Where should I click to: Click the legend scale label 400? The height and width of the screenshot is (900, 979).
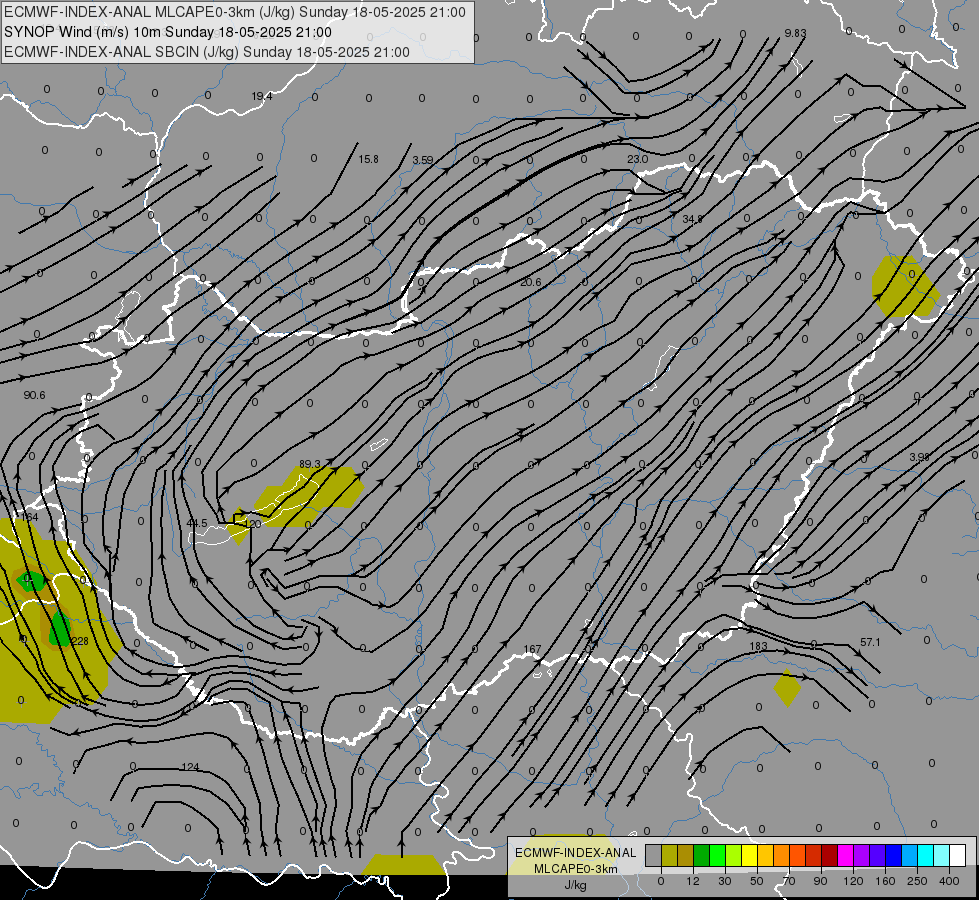tap(949, 881)
